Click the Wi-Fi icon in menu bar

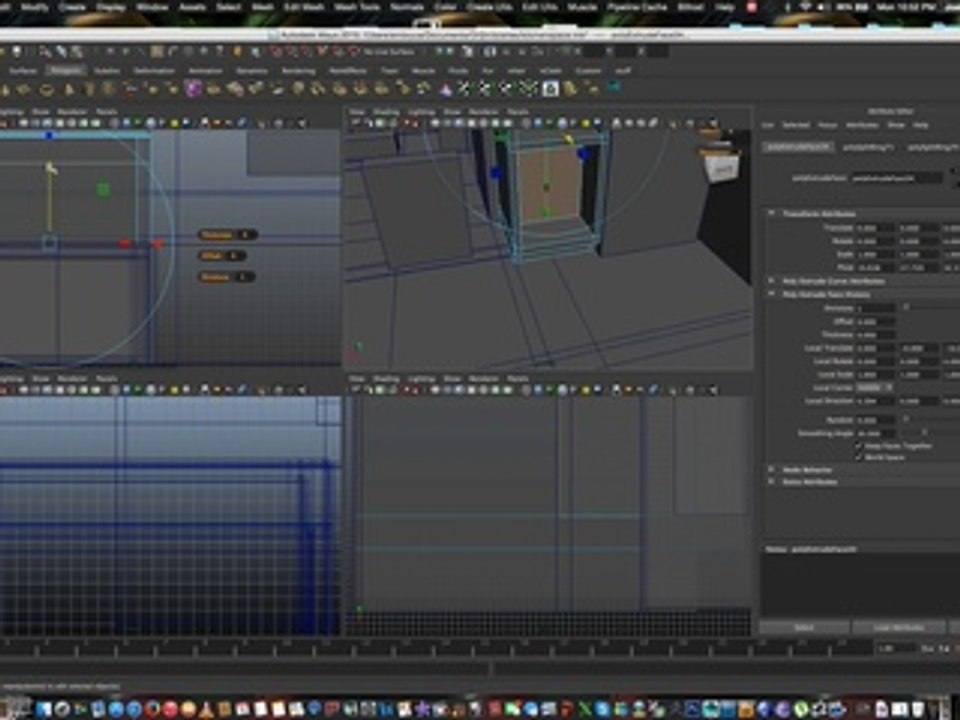click(x=805, y=7)
